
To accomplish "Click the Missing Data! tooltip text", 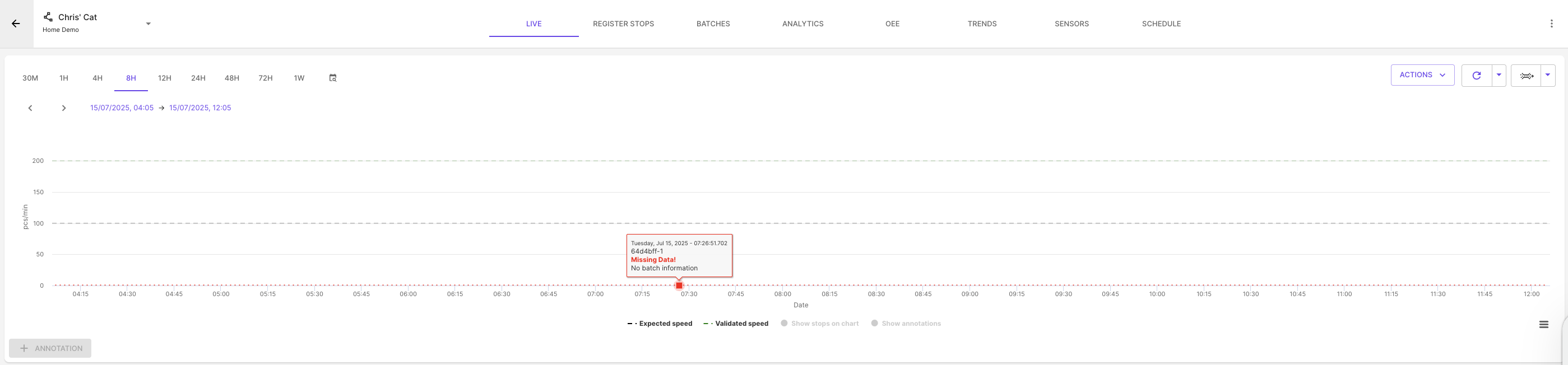I will 653,260.
